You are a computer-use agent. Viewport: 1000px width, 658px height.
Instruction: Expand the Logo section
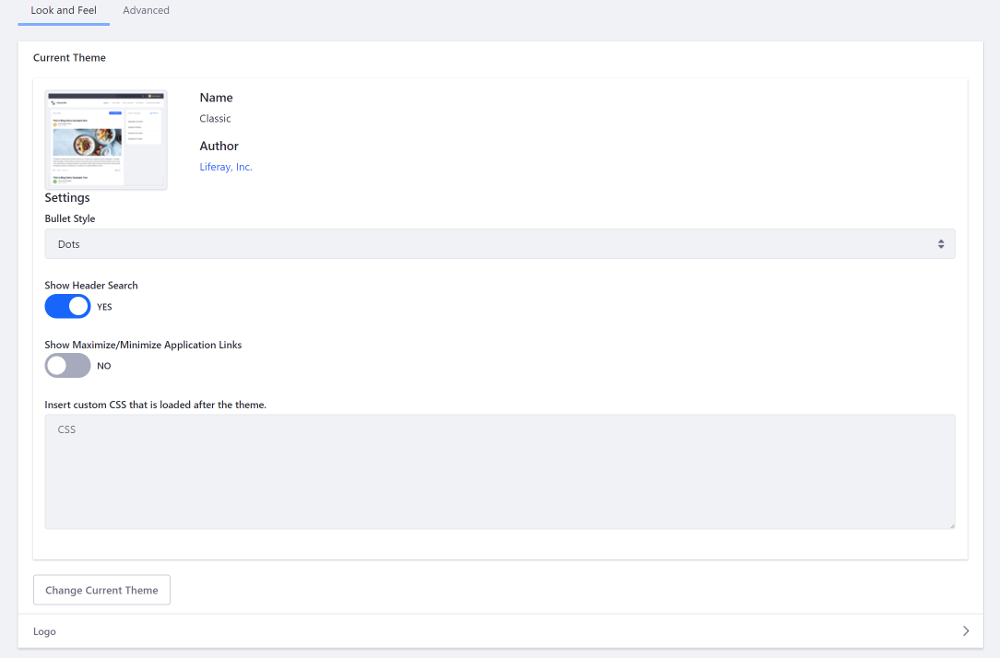(x=500, y=631)
